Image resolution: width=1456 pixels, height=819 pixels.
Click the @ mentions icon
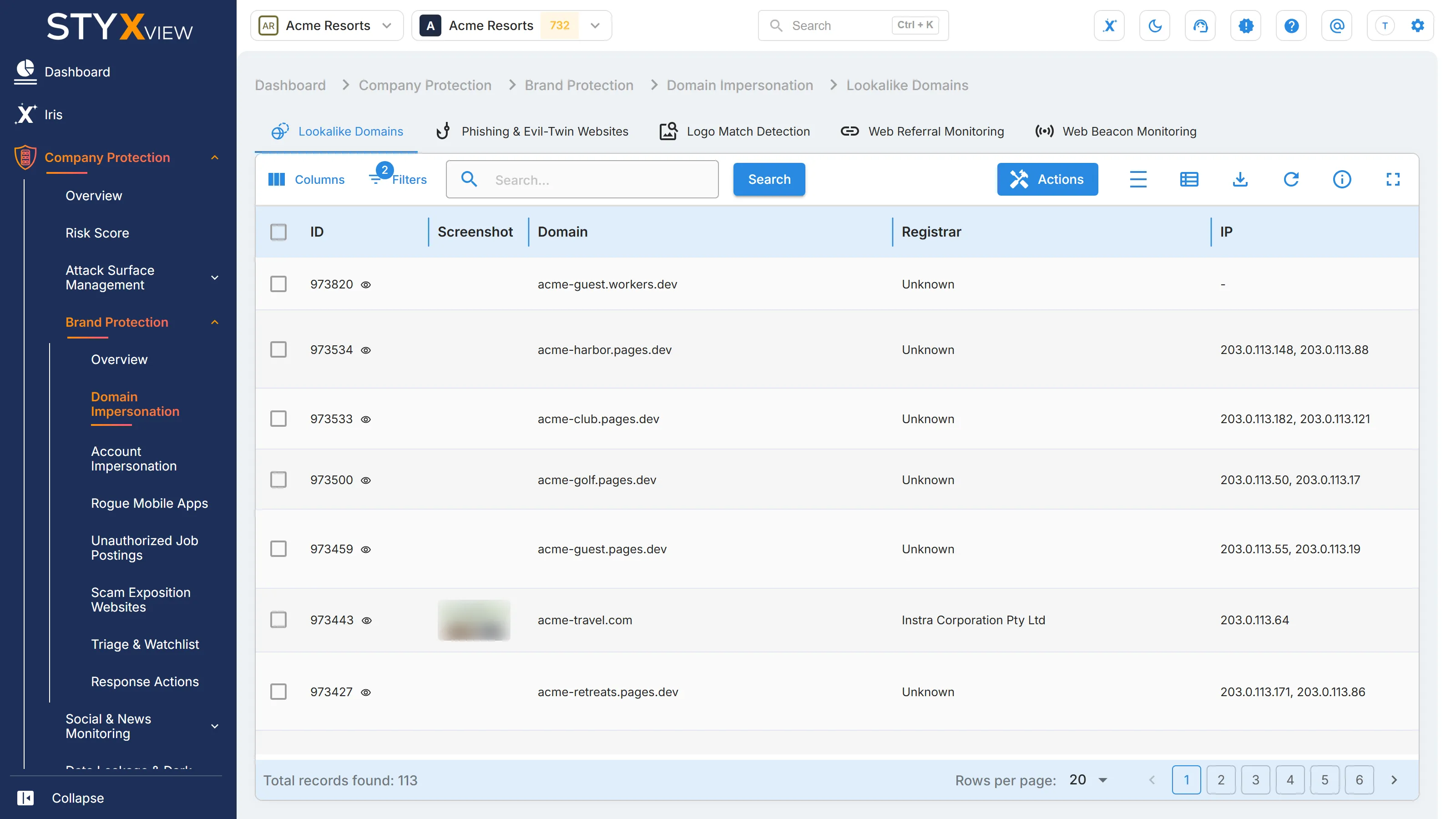(1337, 25)
